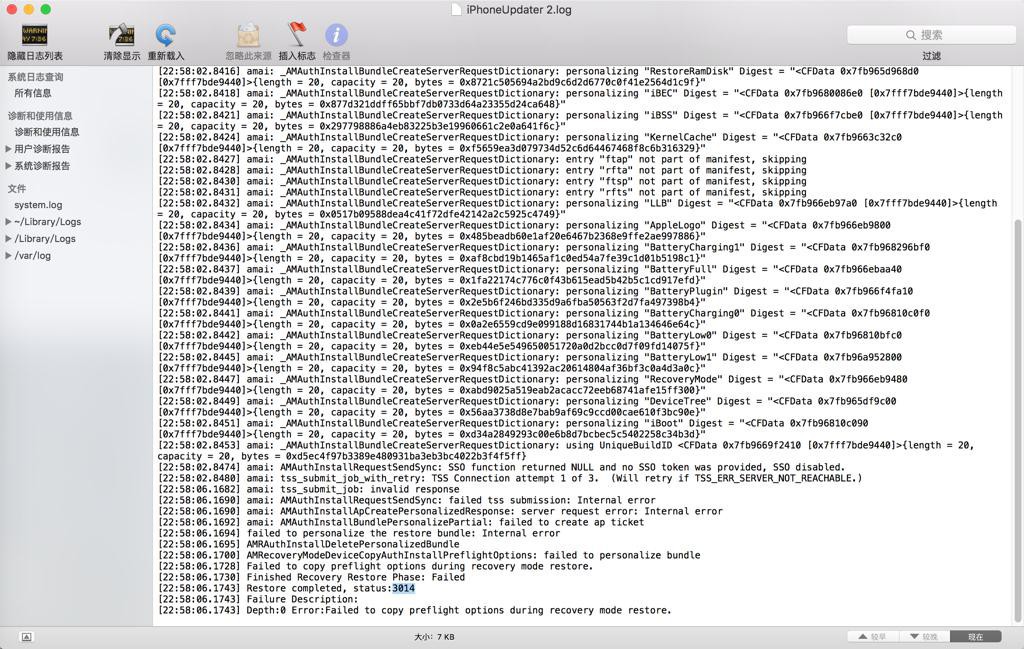Image resolution: width=1024 pixels, height=649 pixels.
Task: Click the "failed to personalize the restore bundle" line
Action: (x=359, y=533)
